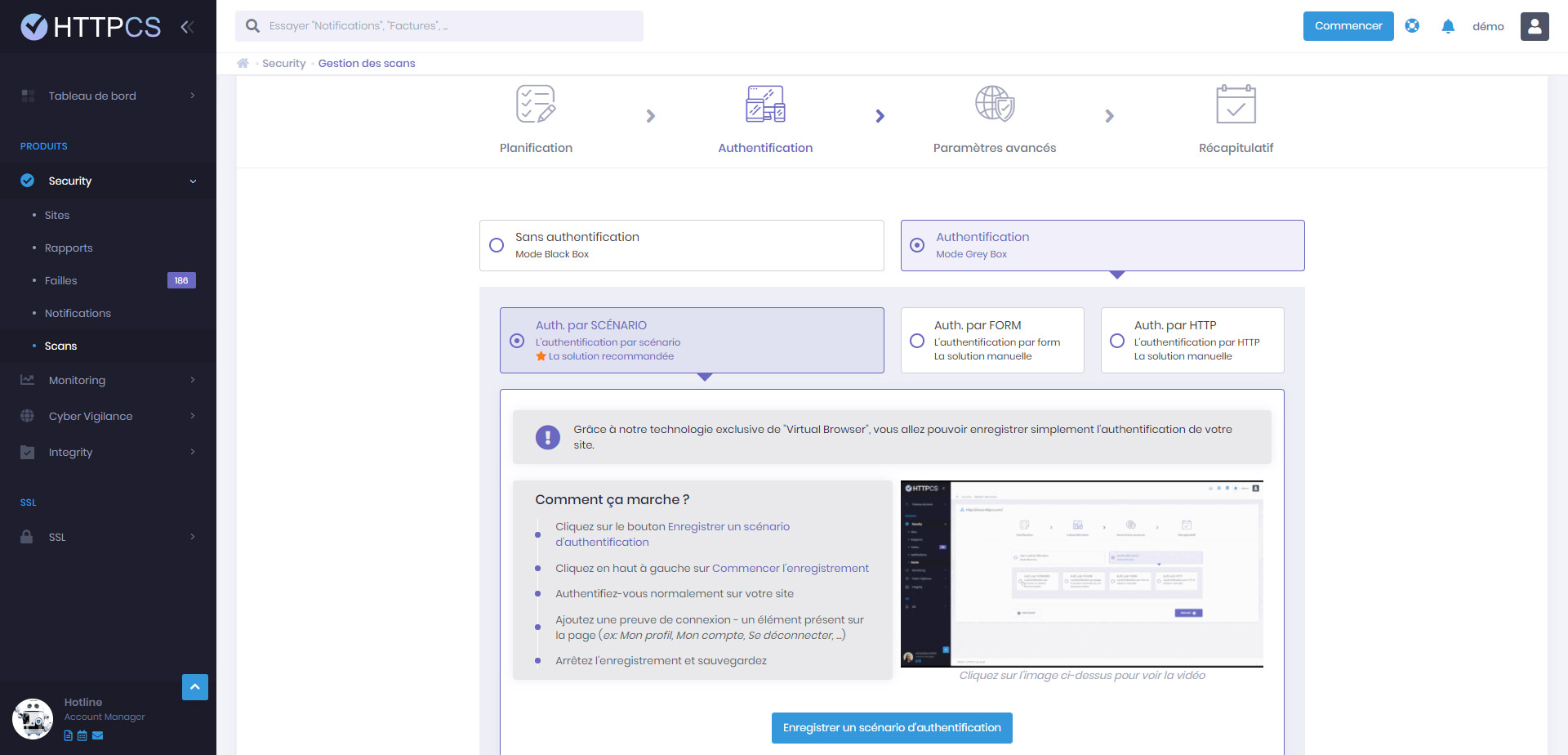Click 'Cliquez sur l'image ci-dessus' caption
The width and height of the screenshot is (1568, 755).
(x=1082, y=676)
